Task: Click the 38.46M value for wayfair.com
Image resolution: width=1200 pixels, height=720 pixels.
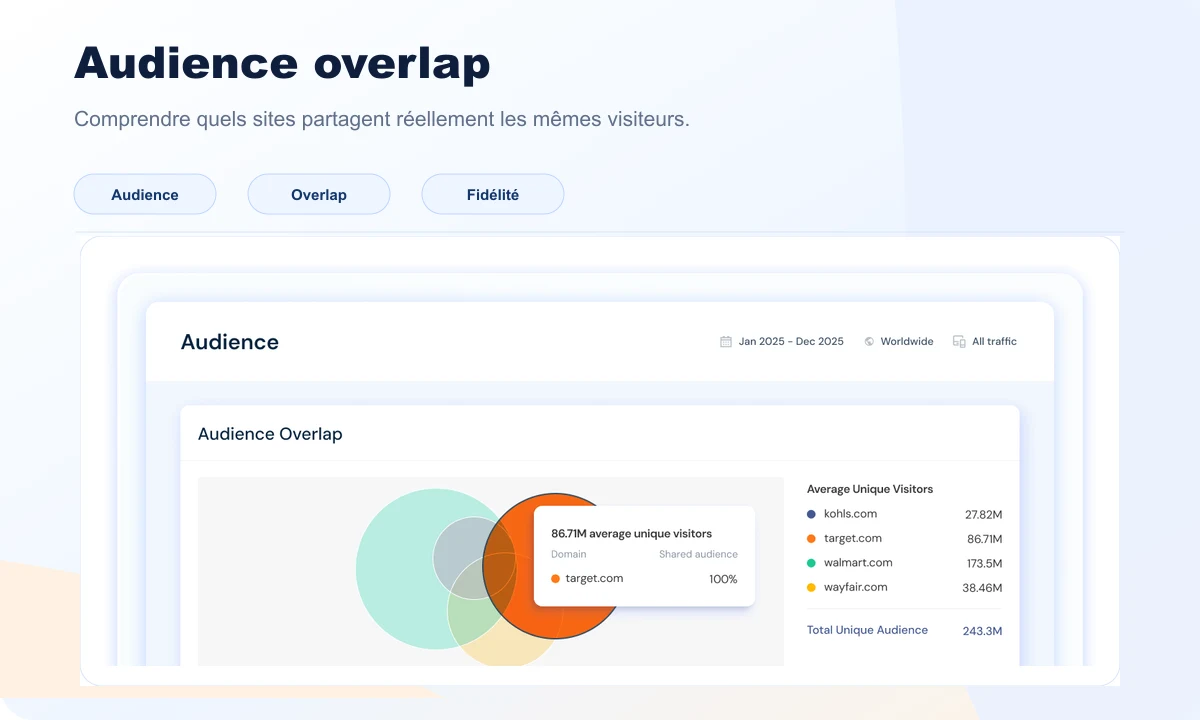Action: 982,588
